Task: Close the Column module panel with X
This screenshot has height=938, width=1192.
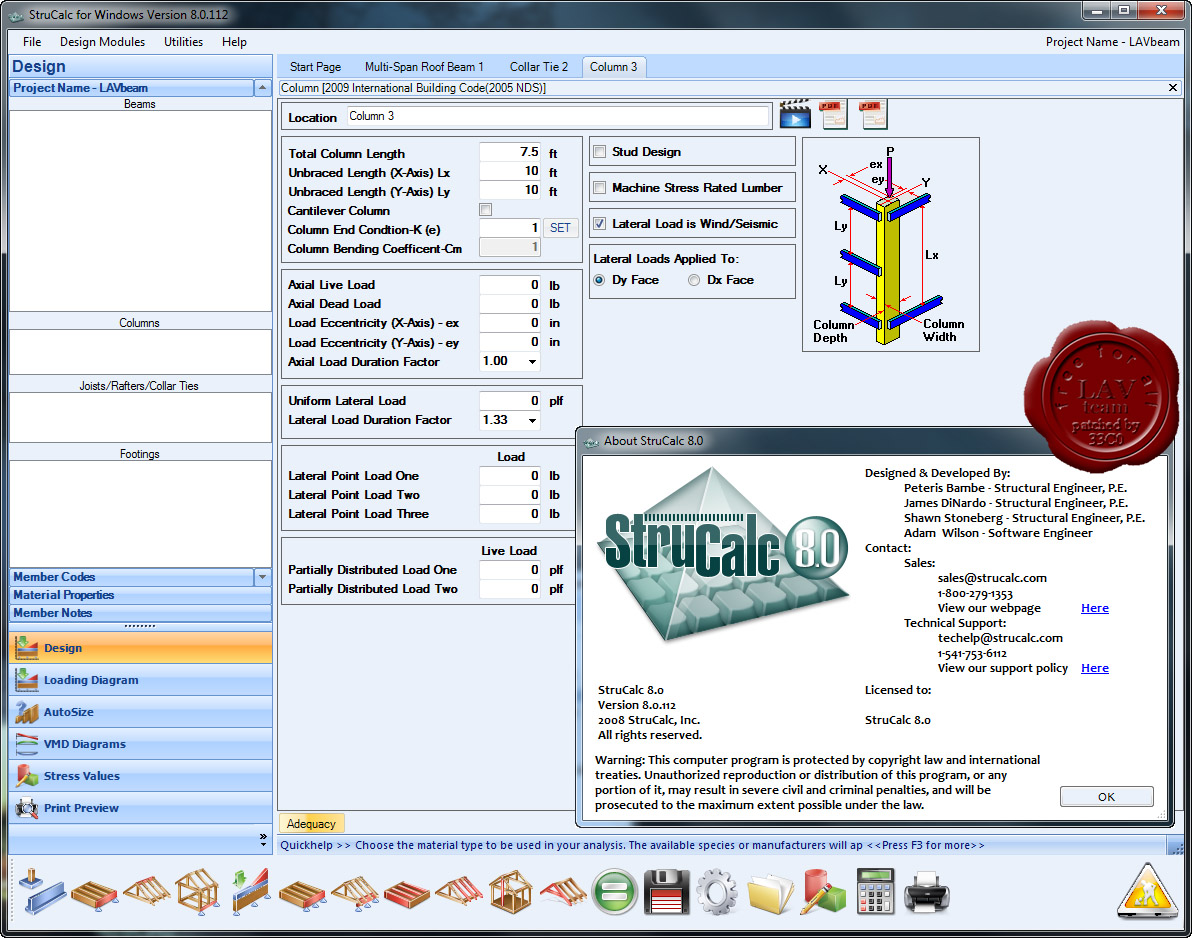Action: tap(1173, 87)
